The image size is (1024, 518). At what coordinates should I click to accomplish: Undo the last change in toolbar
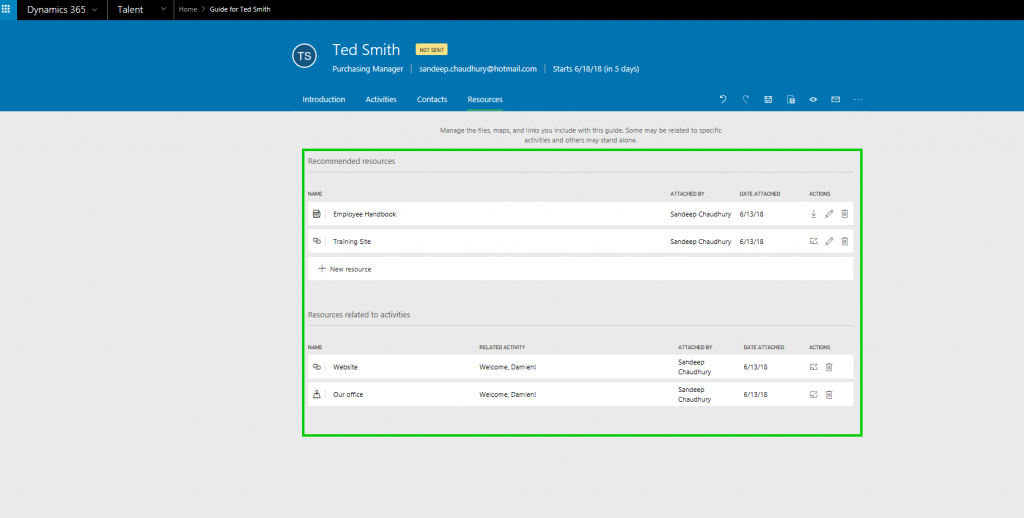(x=723, y=99)
